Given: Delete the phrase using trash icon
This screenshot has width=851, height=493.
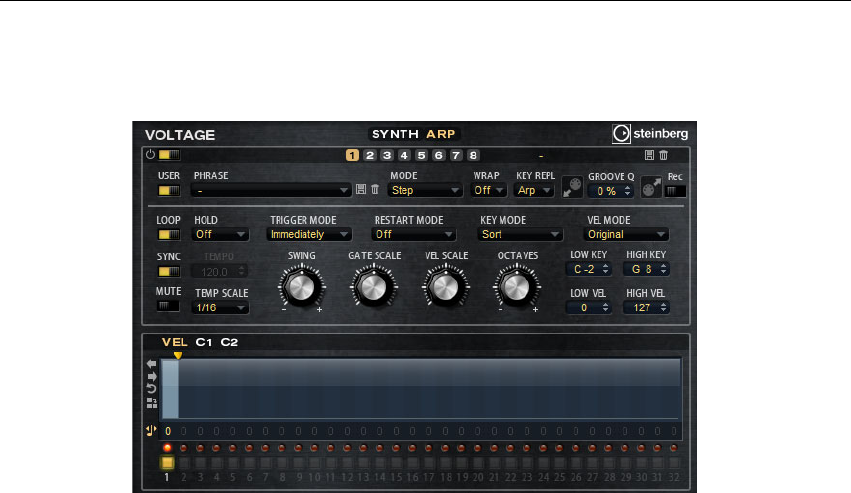Looking at the screenshot, I should point(375,189).
